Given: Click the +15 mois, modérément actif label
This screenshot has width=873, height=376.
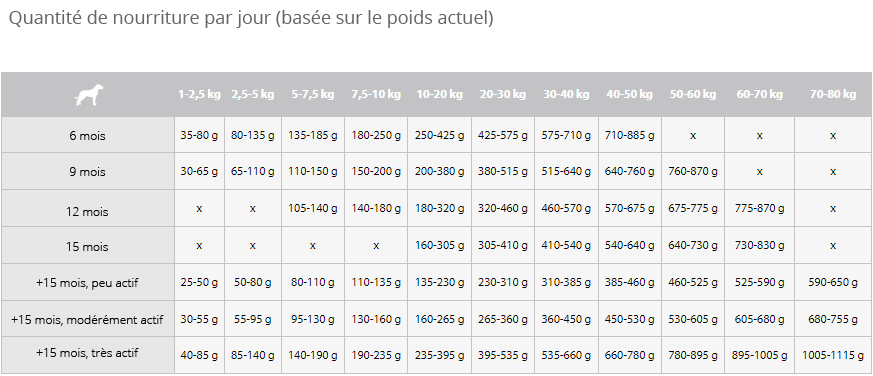Looking at the screenshot, I should (x=87, y=320).
